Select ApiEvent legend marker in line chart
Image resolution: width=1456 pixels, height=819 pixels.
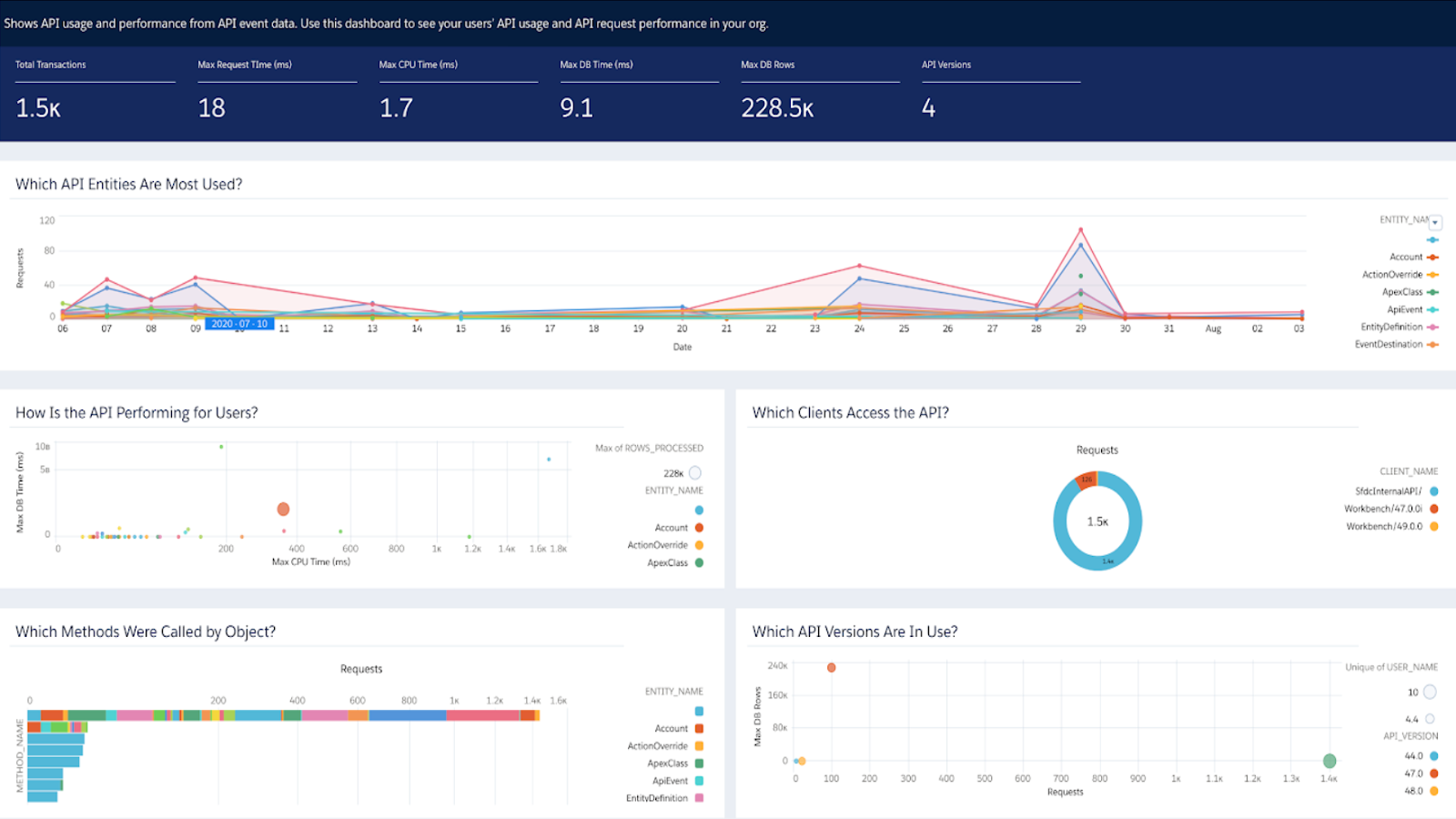click(x=1432, y=310)
